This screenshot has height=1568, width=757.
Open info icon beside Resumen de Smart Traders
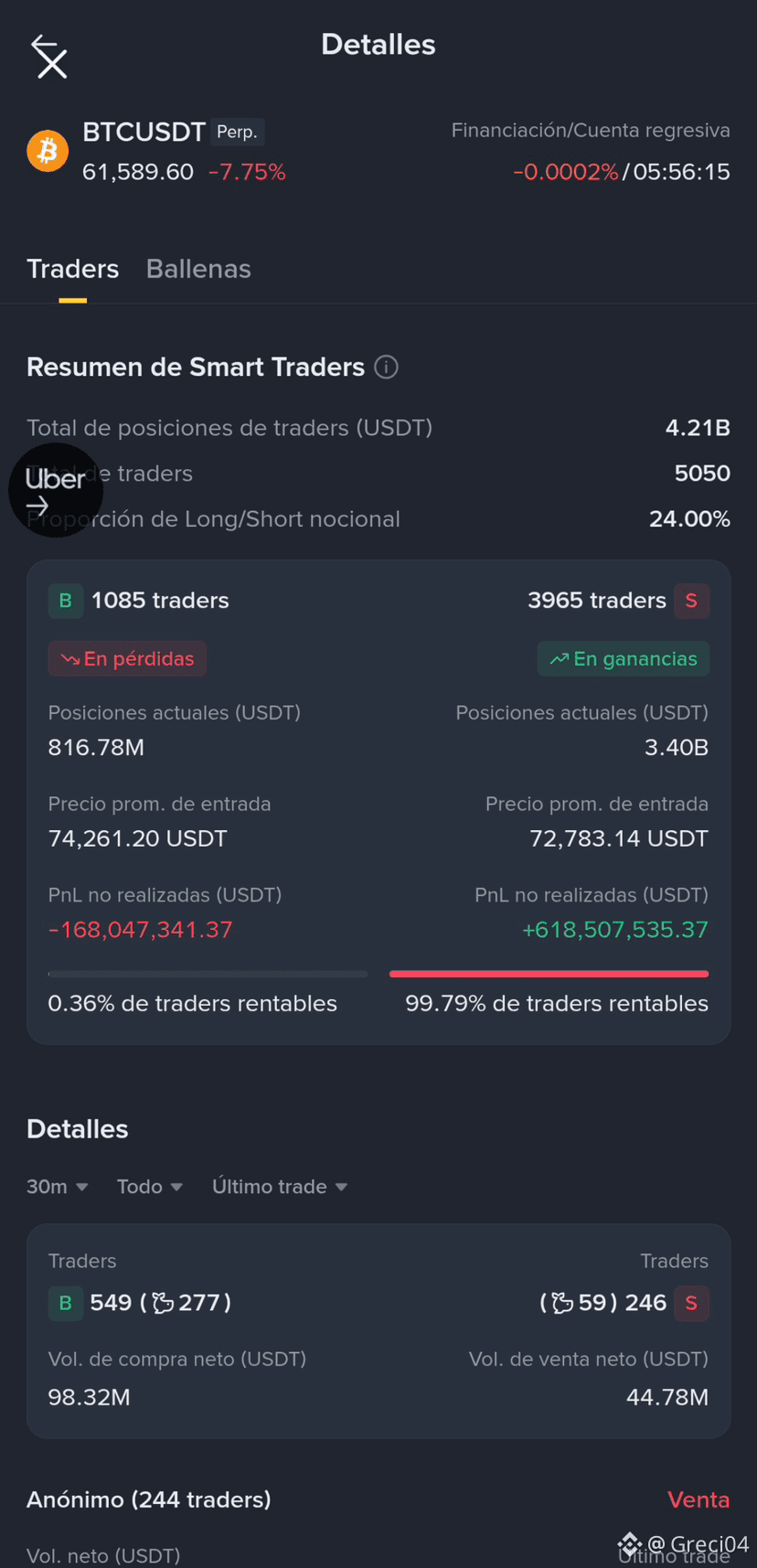[x=387, y=368]
